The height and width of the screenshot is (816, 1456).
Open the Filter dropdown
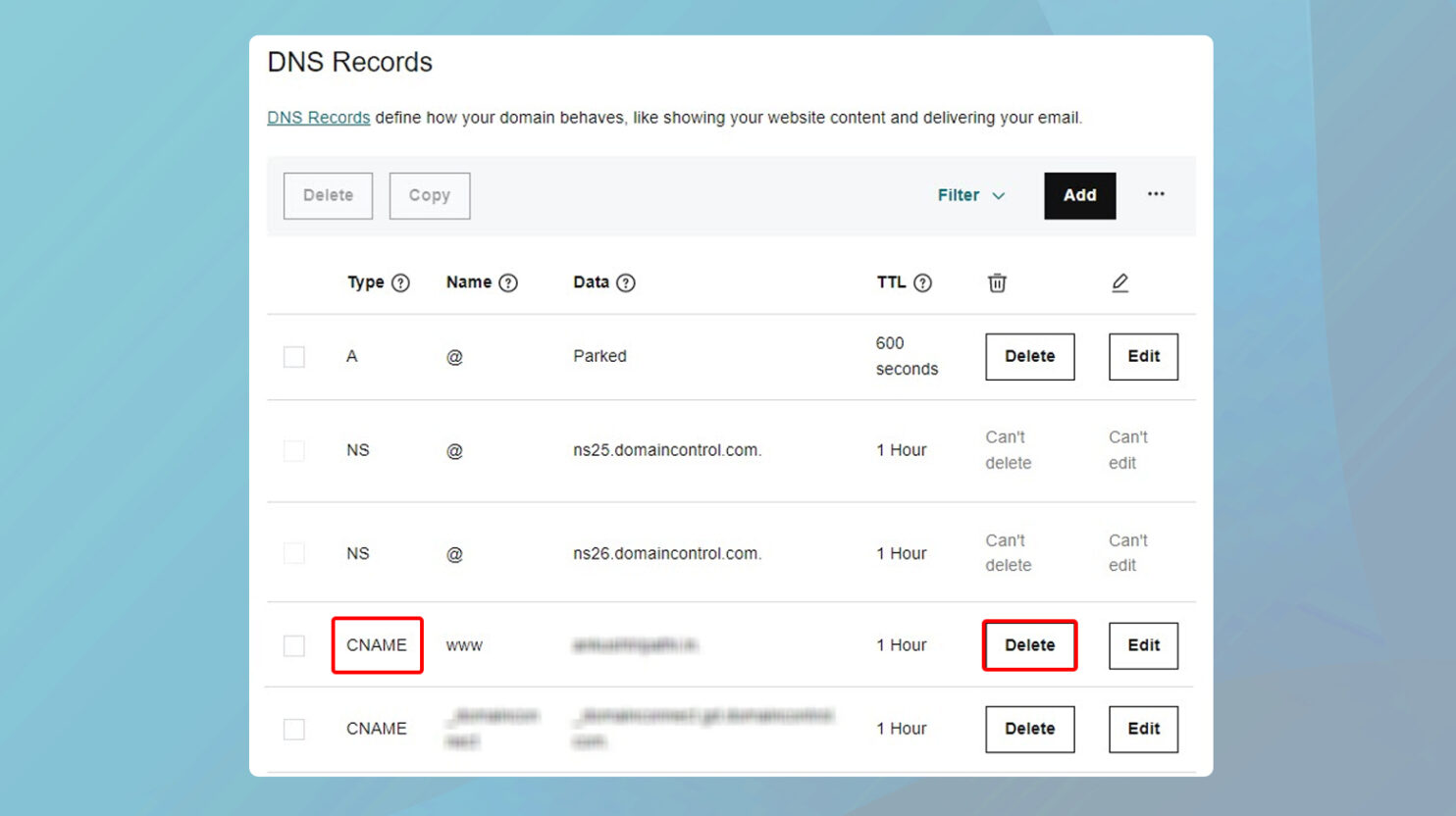click(970, 195)
